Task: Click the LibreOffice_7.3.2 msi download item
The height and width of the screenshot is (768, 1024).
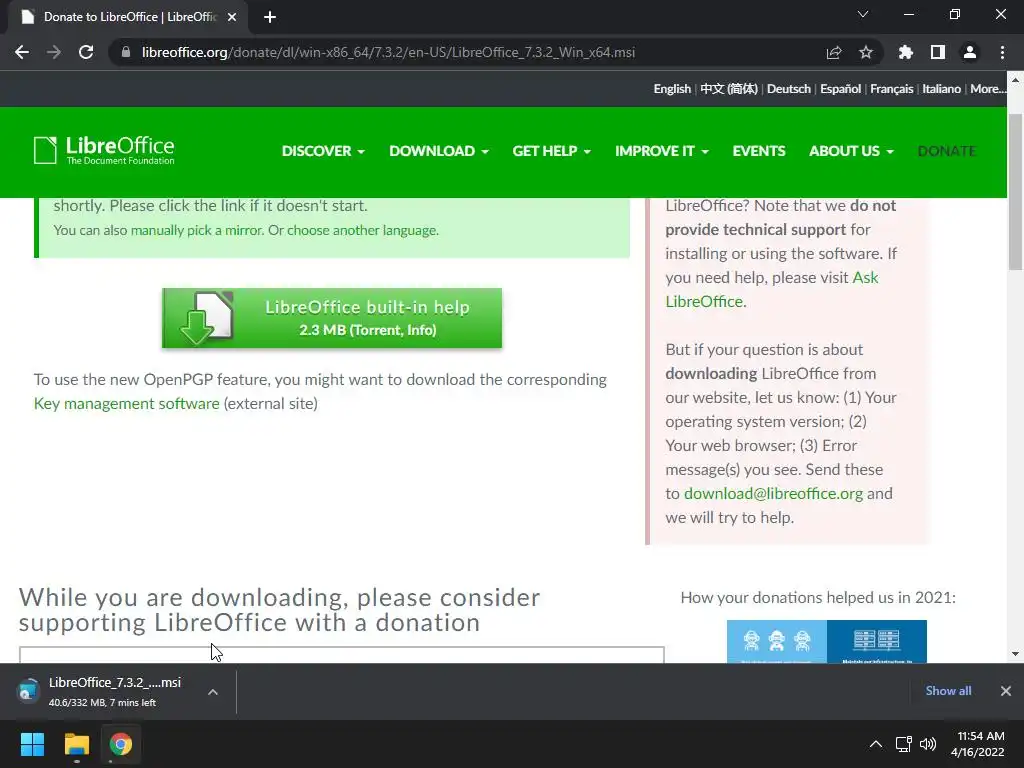Action: click(x=118, y=691)
